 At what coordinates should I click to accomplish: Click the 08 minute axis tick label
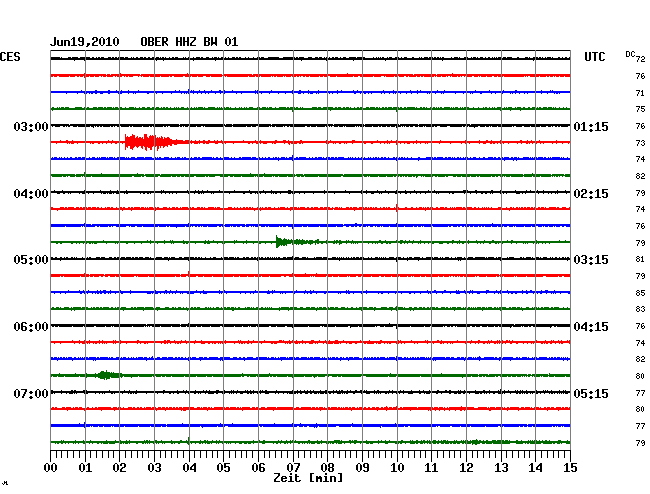[x=327, y=468]
